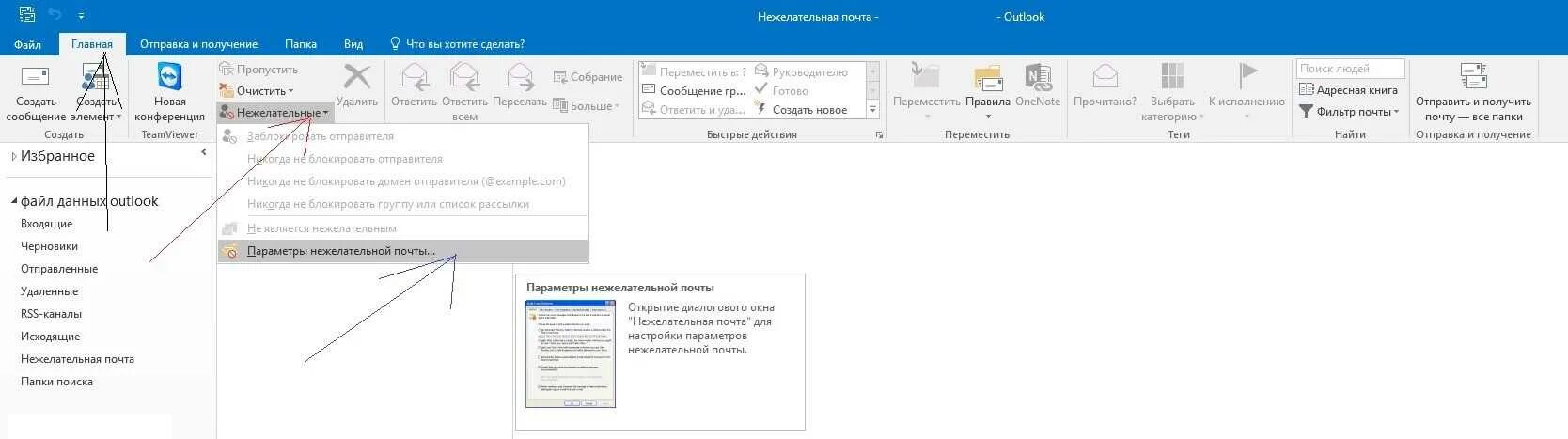
Task: Click the Отправить и получить all folders icon
Action: (x=1473, y=76)
